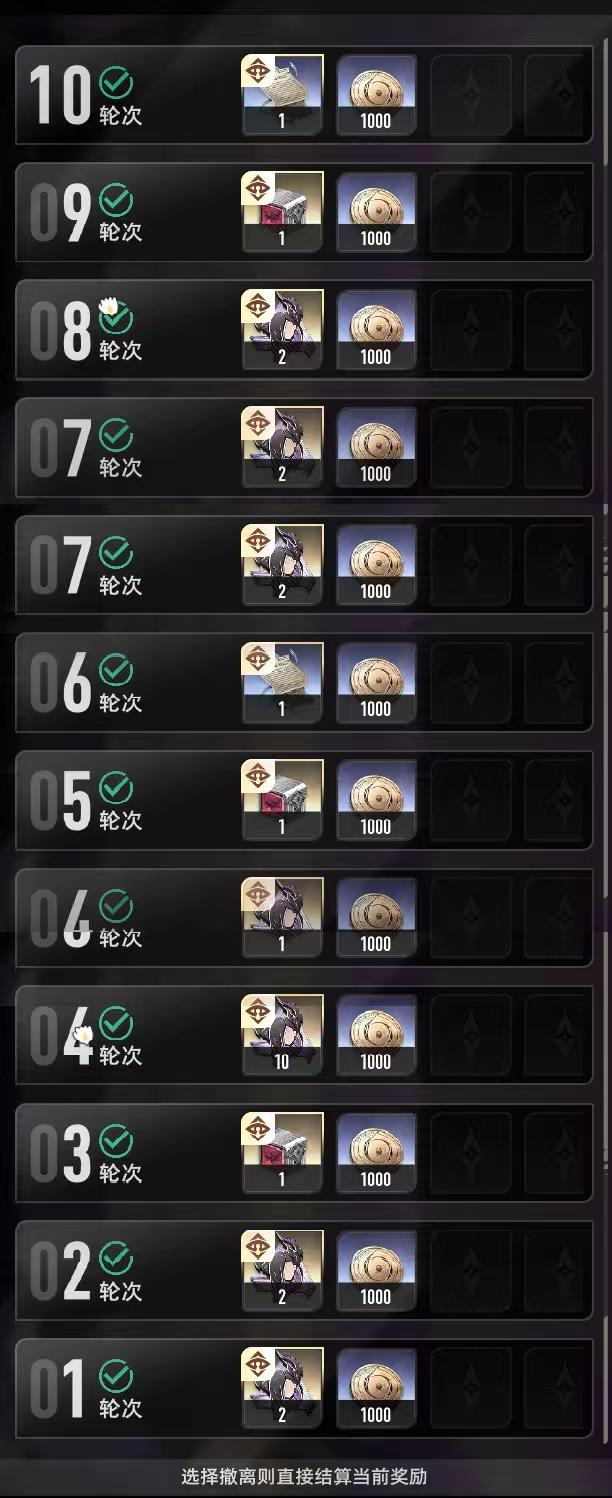The image size is (612, 1498).
Task: Select the character reward item in round 02
Action: (283, 1270)
